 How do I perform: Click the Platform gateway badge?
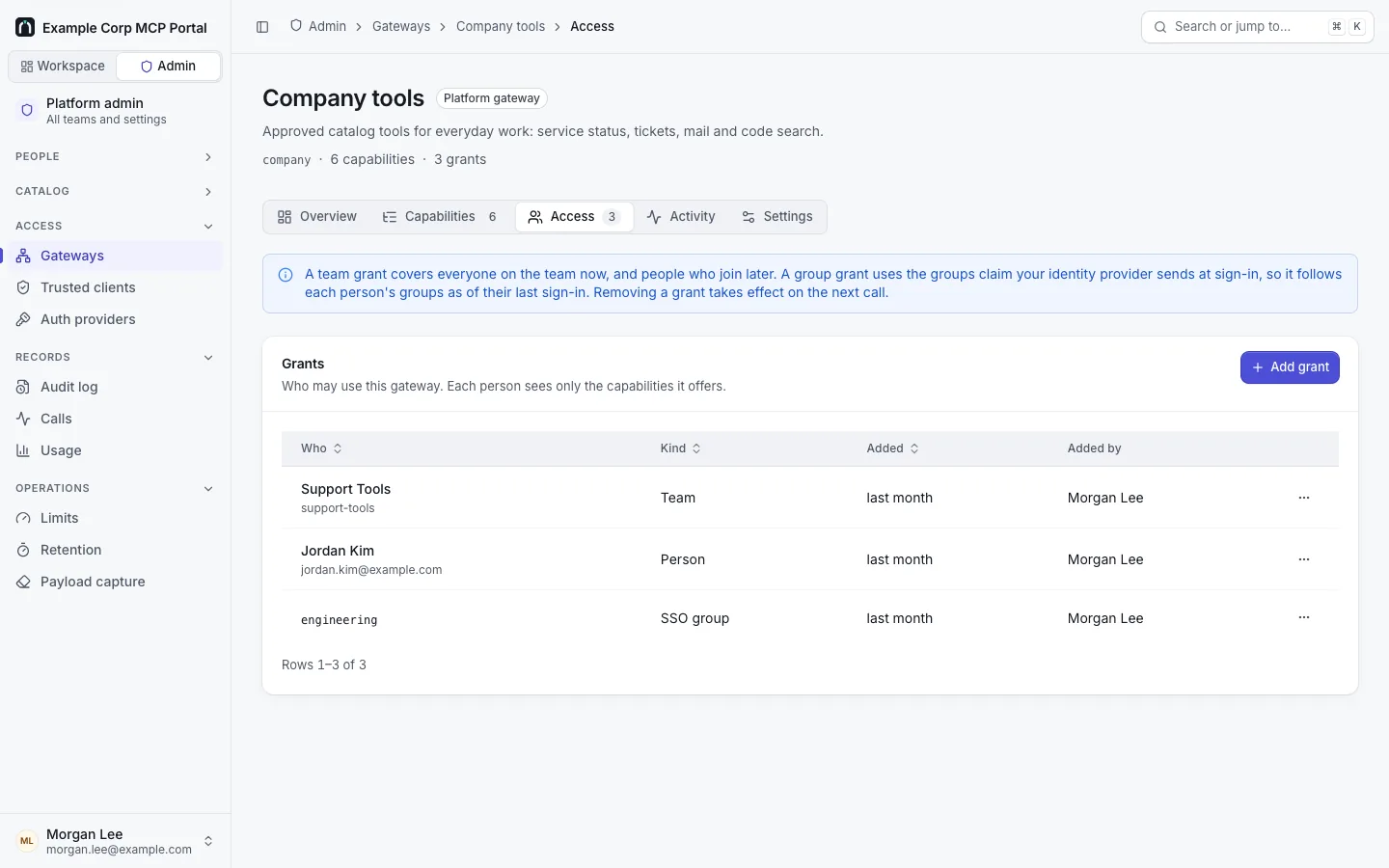[492, 98]
